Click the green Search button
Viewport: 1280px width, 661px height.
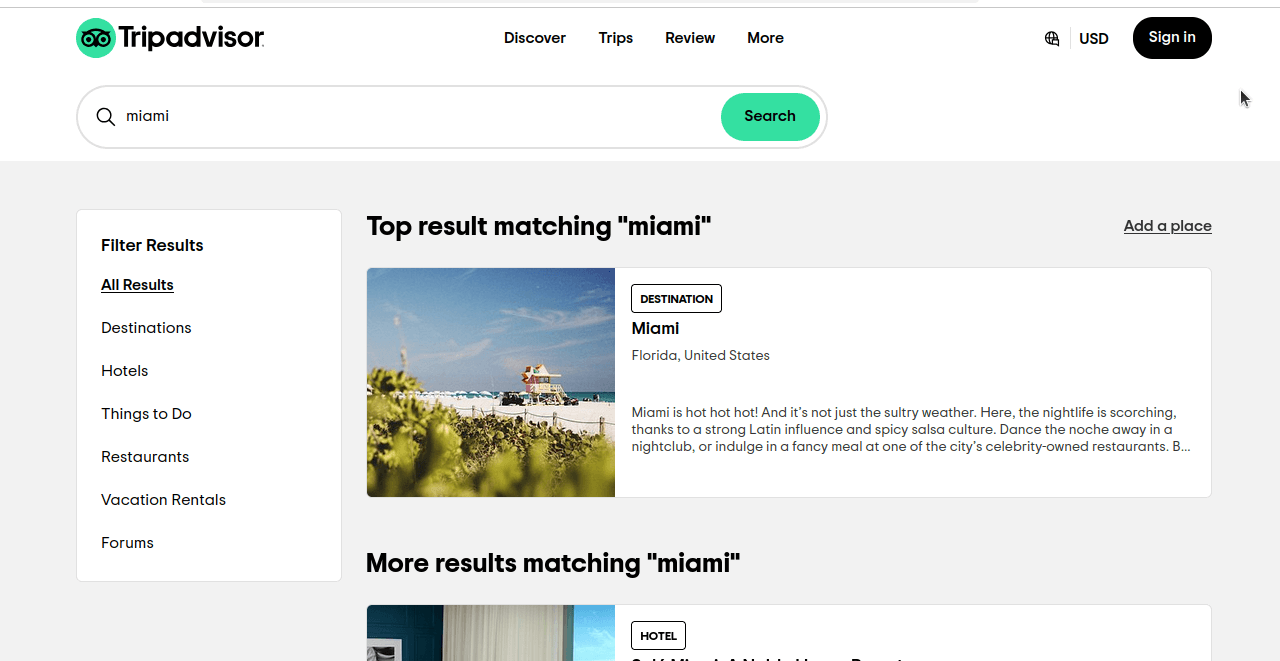770,117
